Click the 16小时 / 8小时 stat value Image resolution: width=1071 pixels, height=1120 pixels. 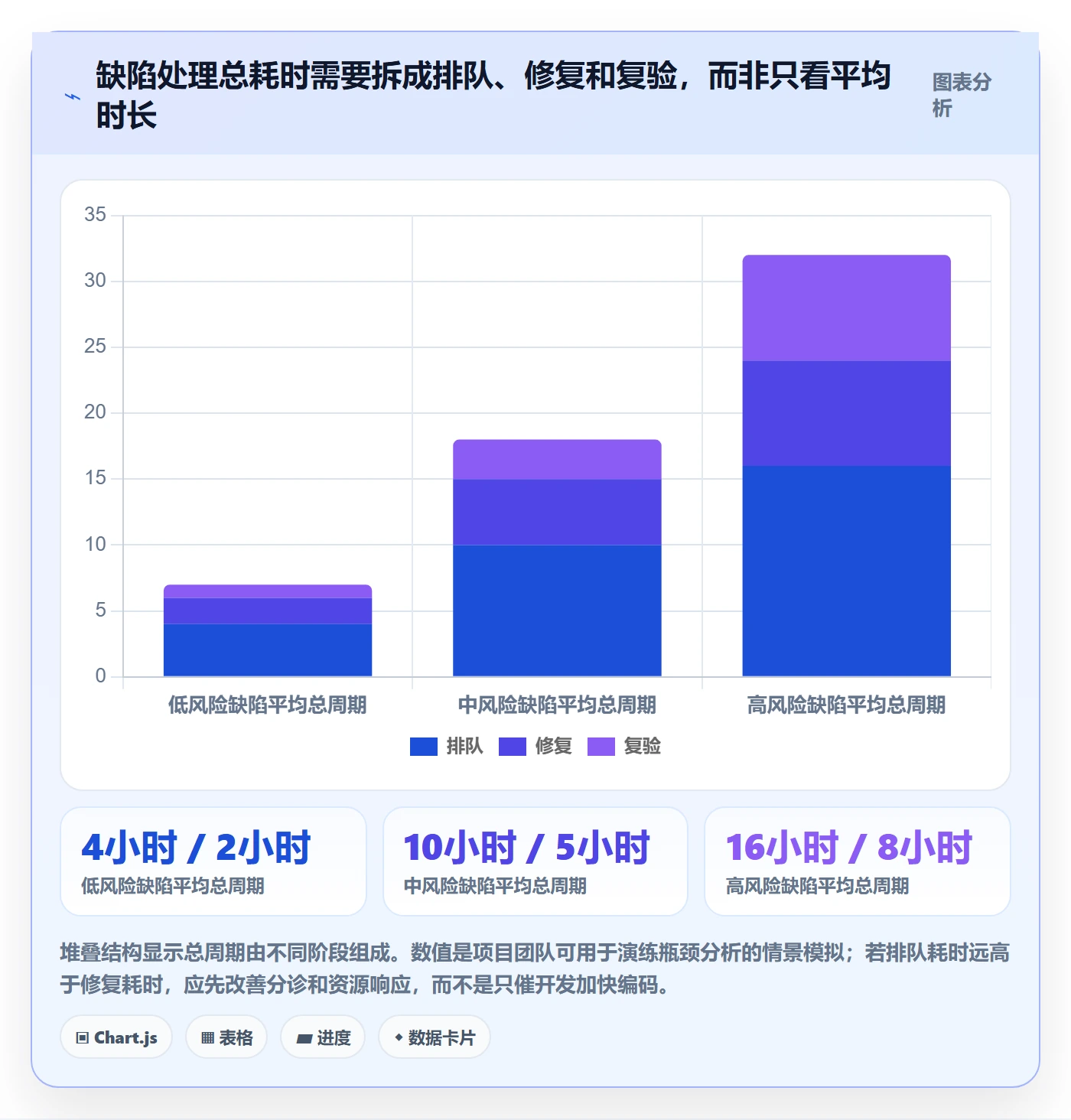(849, 848)
